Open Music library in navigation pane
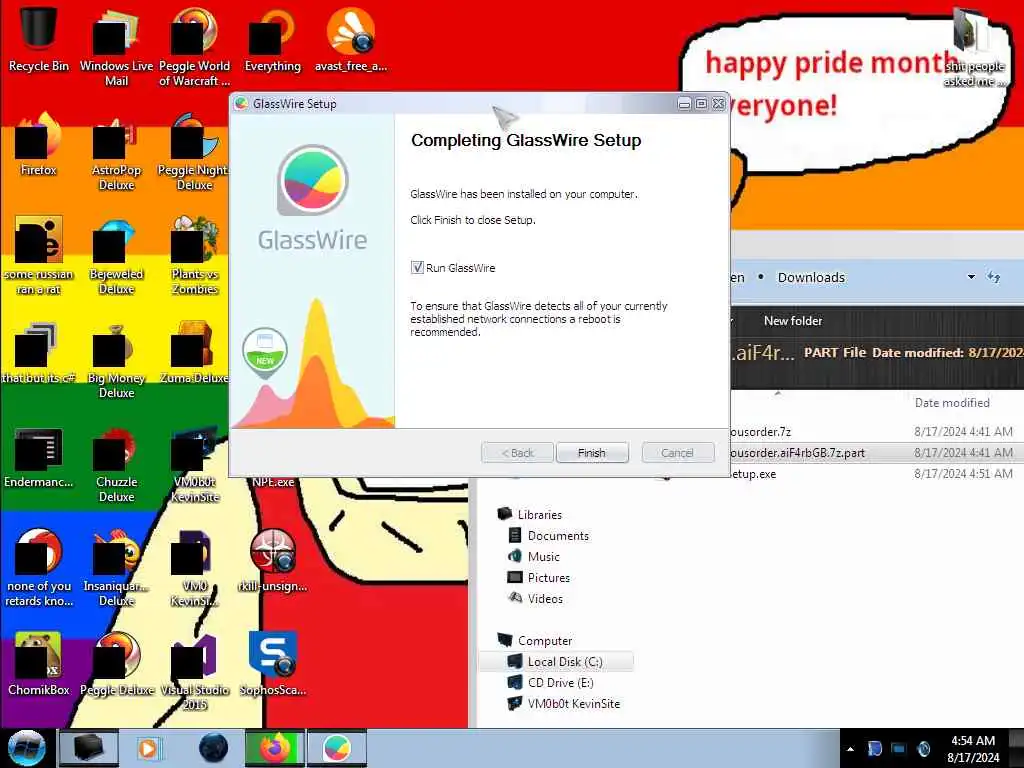 tap(543, 556)
